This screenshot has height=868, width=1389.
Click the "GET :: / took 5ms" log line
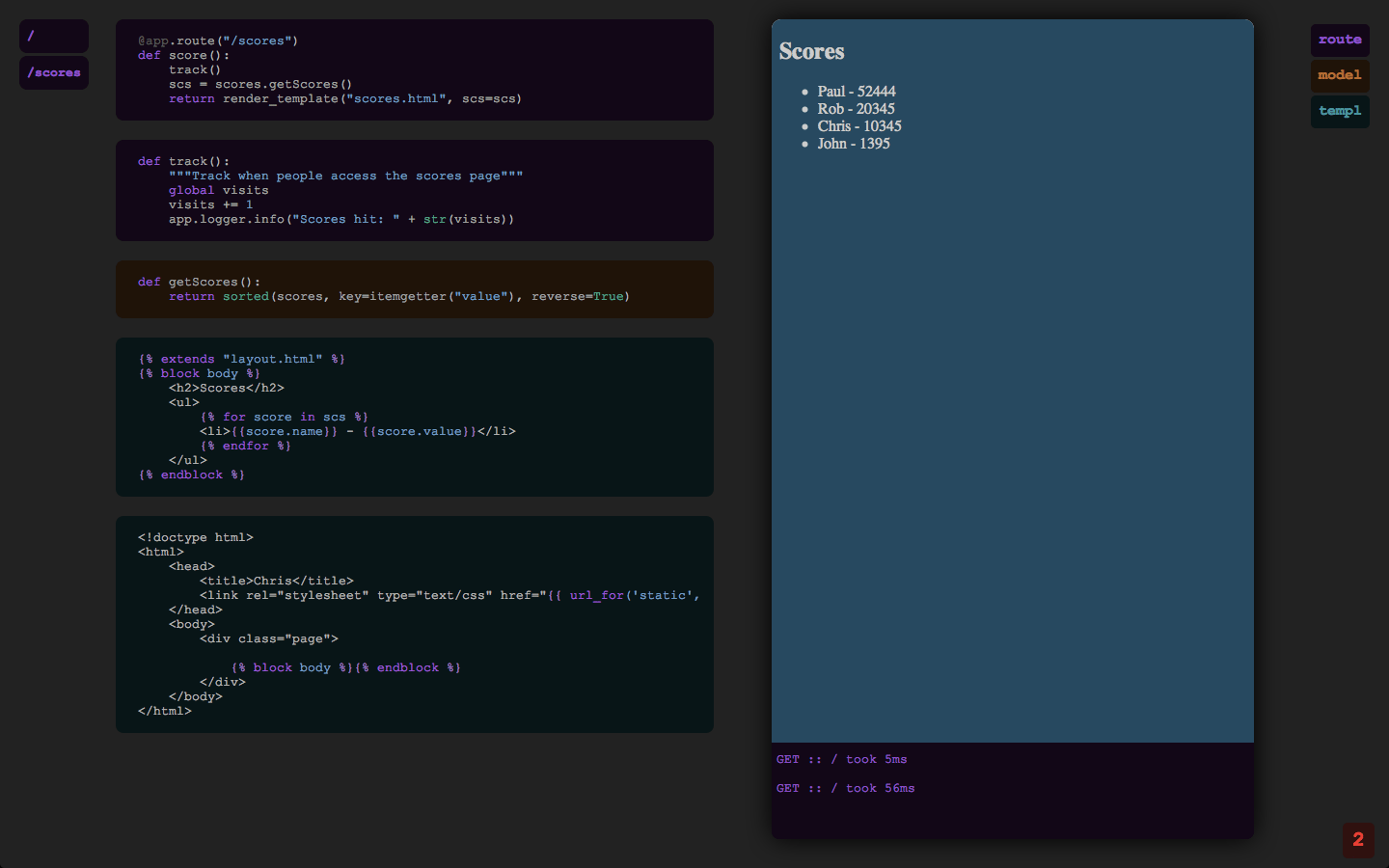841,759
